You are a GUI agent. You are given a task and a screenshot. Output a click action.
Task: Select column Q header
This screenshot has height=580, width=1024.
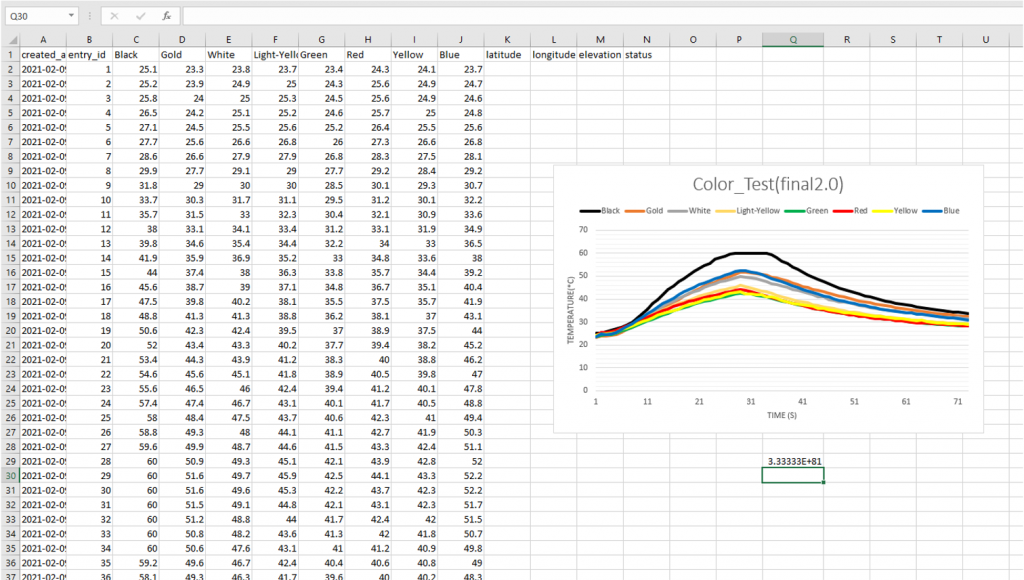click(x=793, y=40)
